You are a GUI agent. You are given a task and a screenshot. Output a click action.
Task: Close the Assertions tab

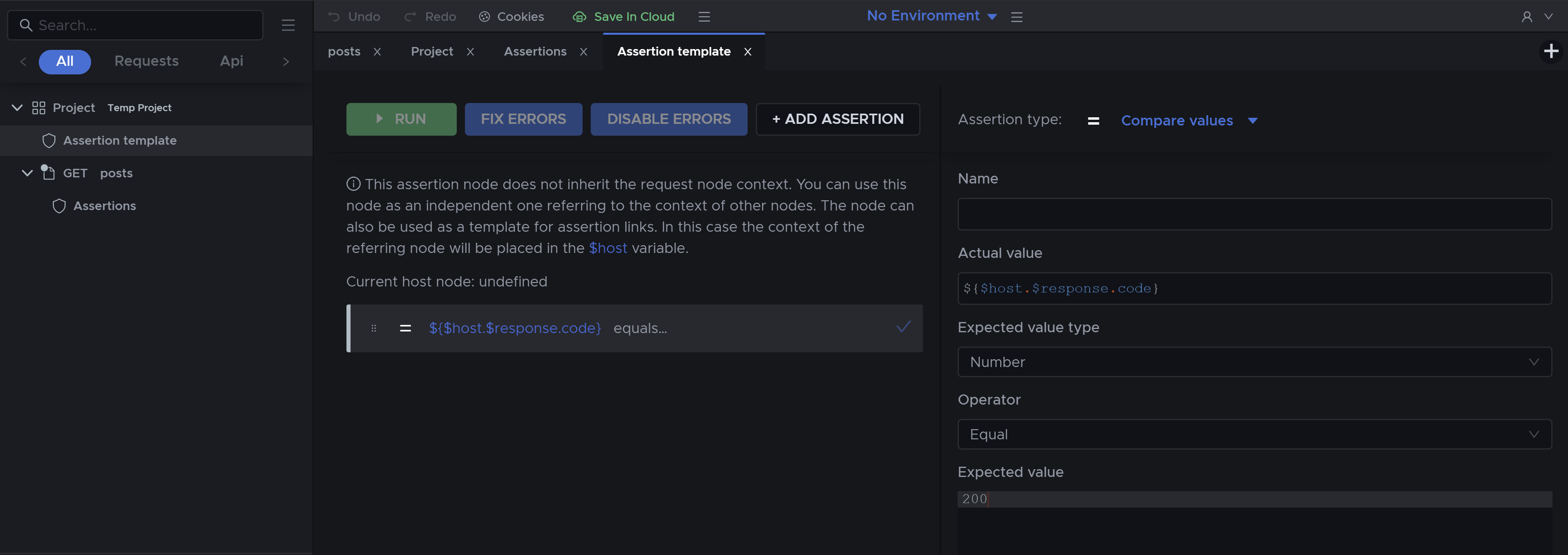pos(583,52)
